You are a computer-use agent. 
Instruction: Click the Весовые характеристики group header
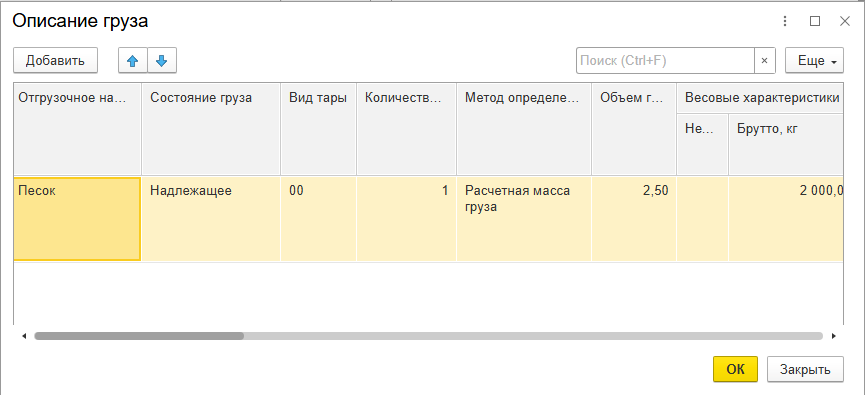click(760, 98)
